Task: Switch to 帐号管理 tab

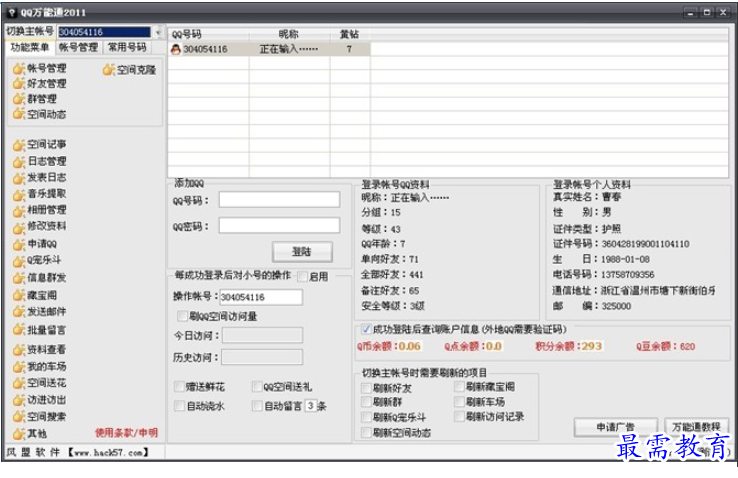Action: pyautogui.click(x=79, y=47)
